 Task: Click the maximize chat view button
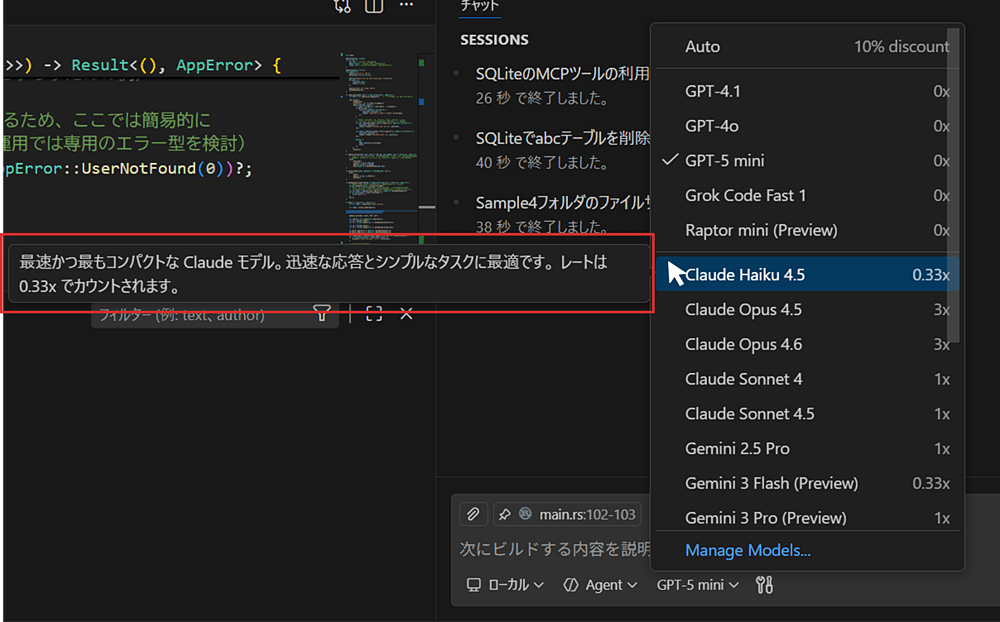pos(374,314)
